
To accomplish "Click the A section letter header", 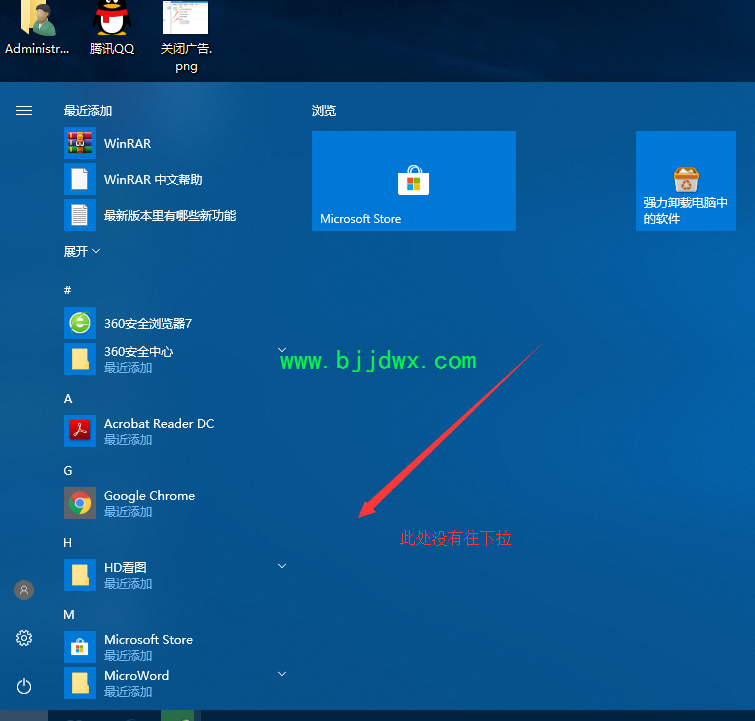I will coord(68,399).
